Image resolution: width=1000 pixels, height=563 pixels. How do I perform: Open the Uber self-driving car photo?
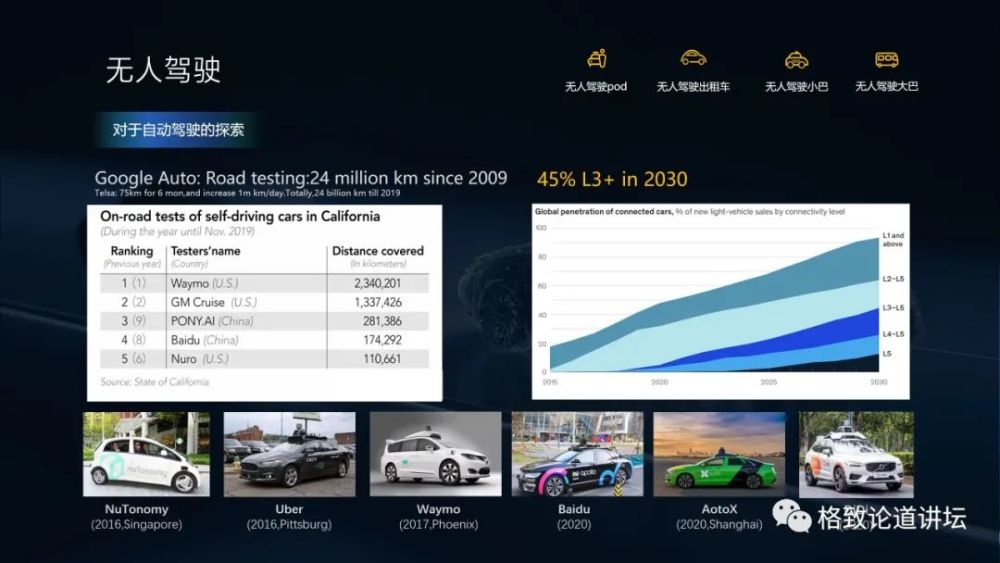coord(290,454)
